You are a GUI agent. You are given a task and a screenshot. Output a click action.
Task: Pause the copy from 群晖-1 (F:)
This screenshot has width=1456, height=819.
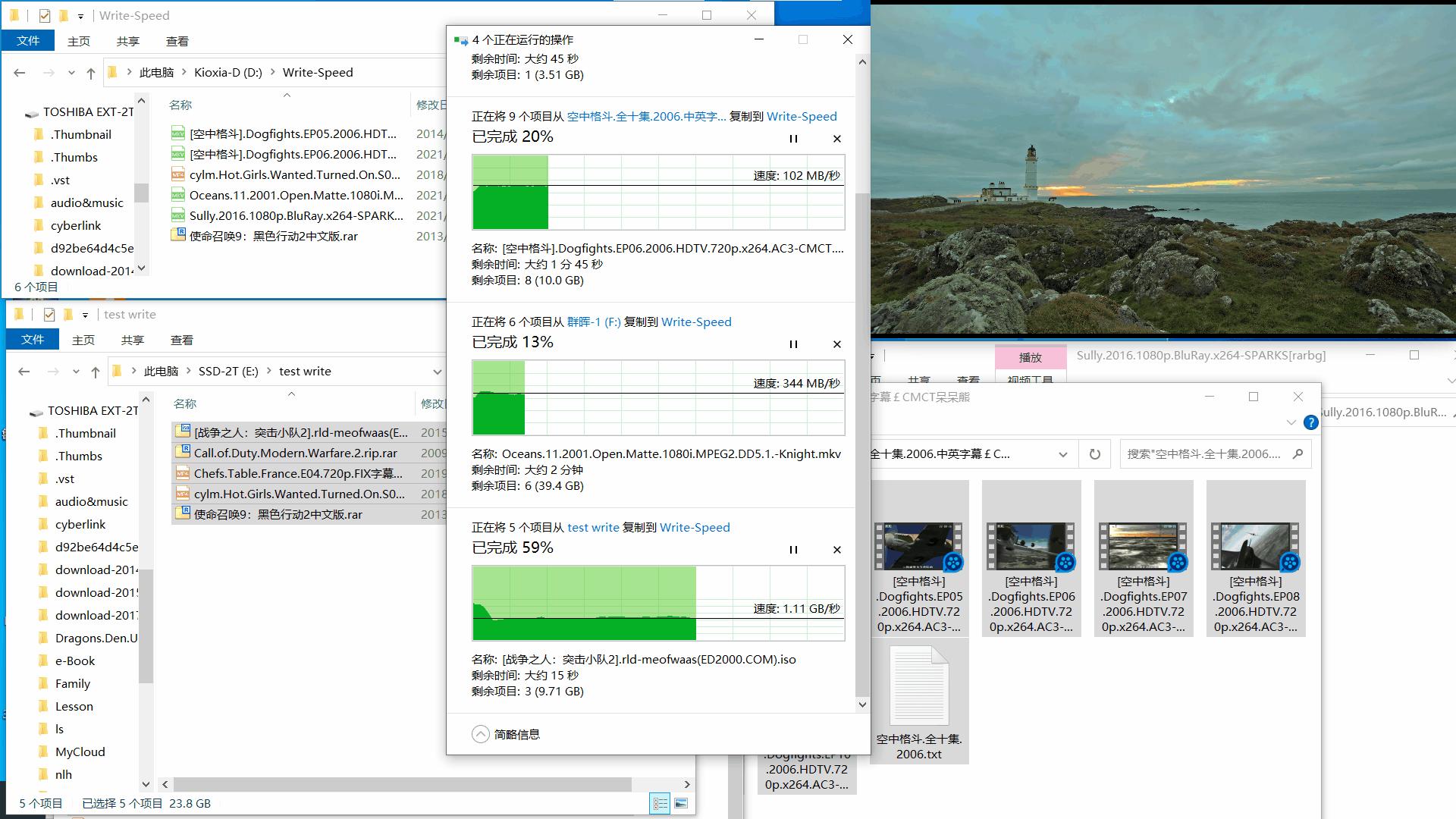pyautogui.click(x=793, y=344)
